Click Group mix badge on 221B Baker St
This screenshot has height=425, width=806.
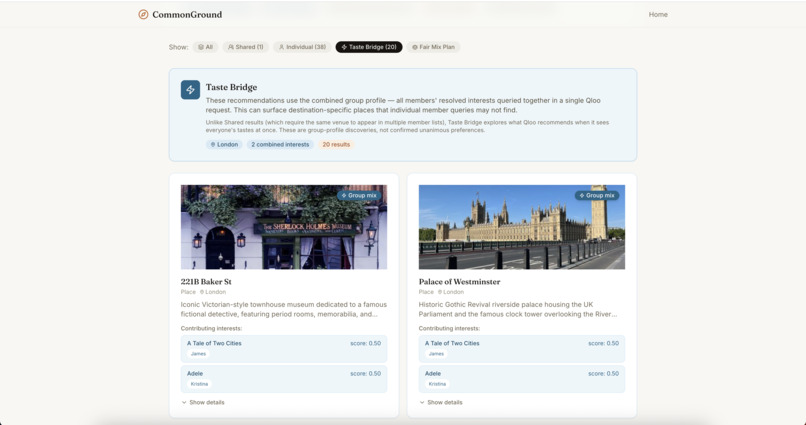click(x=359, y=195)
